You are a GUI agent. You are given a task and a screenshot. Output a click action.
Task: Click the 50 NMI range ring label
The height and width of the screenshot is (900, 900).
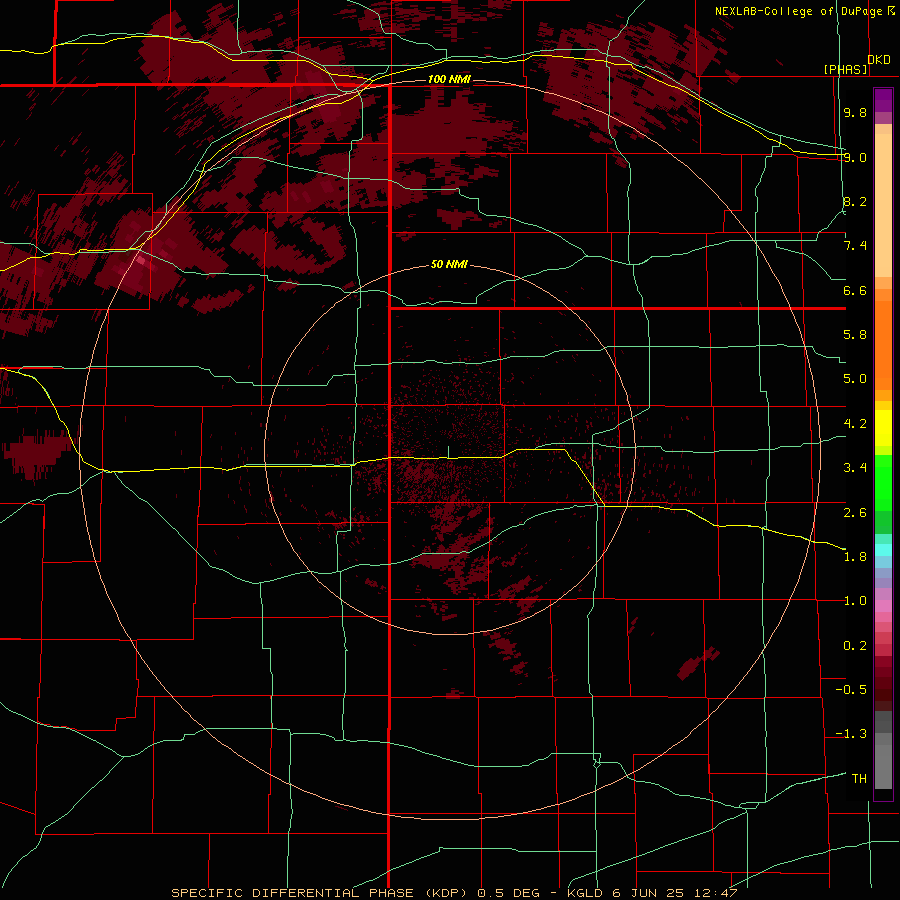click(x=449, y=265)
